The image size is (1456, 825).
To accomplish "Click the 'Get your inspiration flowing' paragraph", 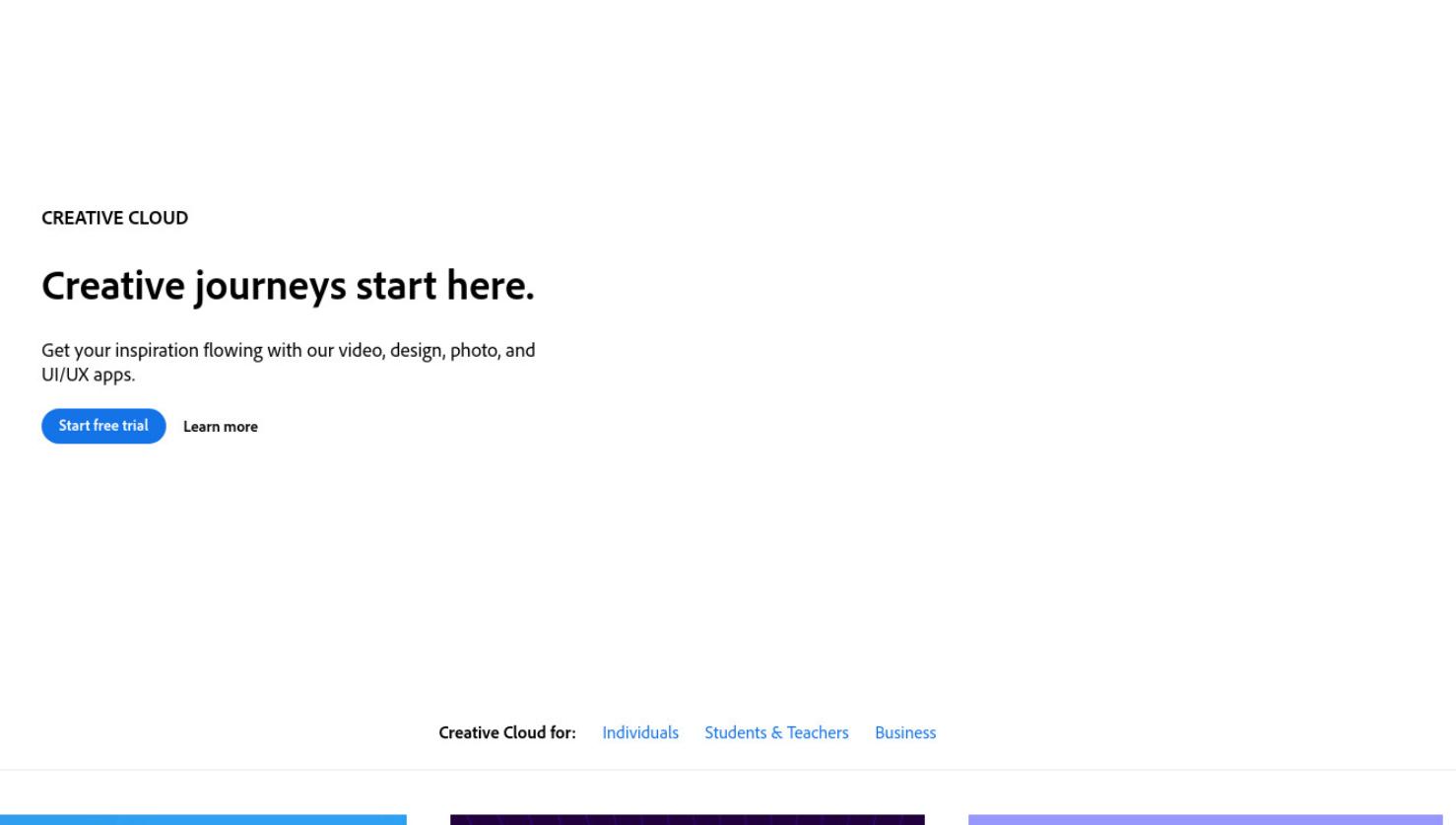I will tap(289, 362).
